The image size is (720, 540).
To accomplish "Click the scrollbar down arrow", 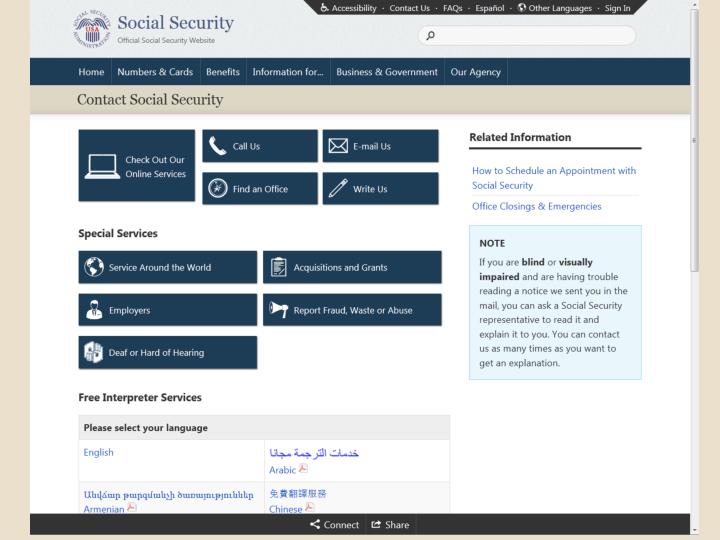I will pos(694,529).
